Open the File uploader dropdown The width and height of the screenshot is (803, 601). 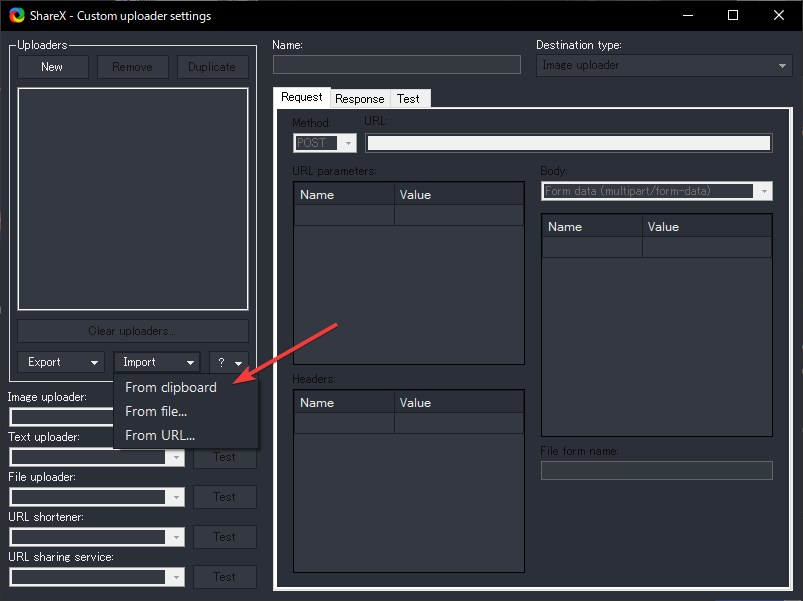97,497
